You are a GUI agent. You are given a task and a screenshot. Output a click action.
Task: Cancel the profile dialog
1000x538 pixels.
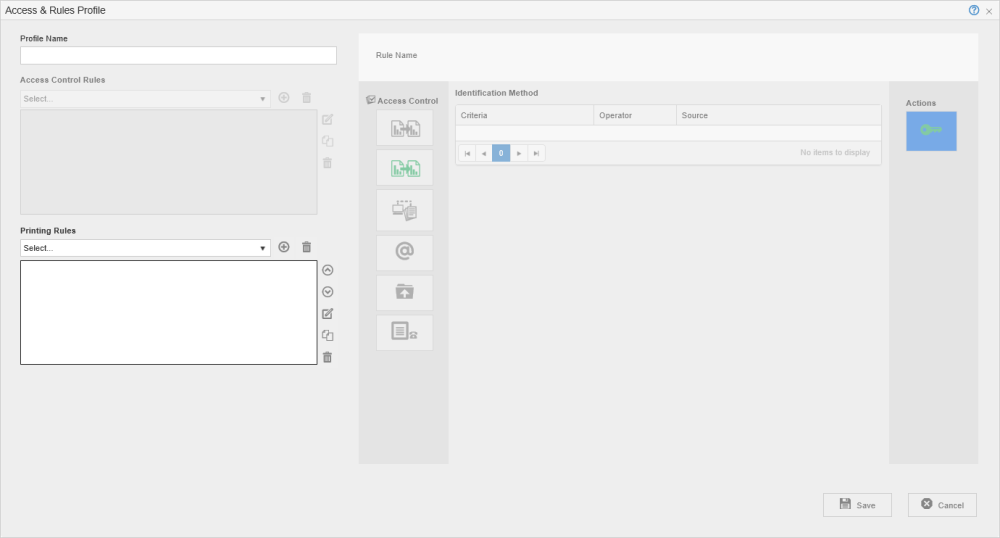click(x=942, y=505)
